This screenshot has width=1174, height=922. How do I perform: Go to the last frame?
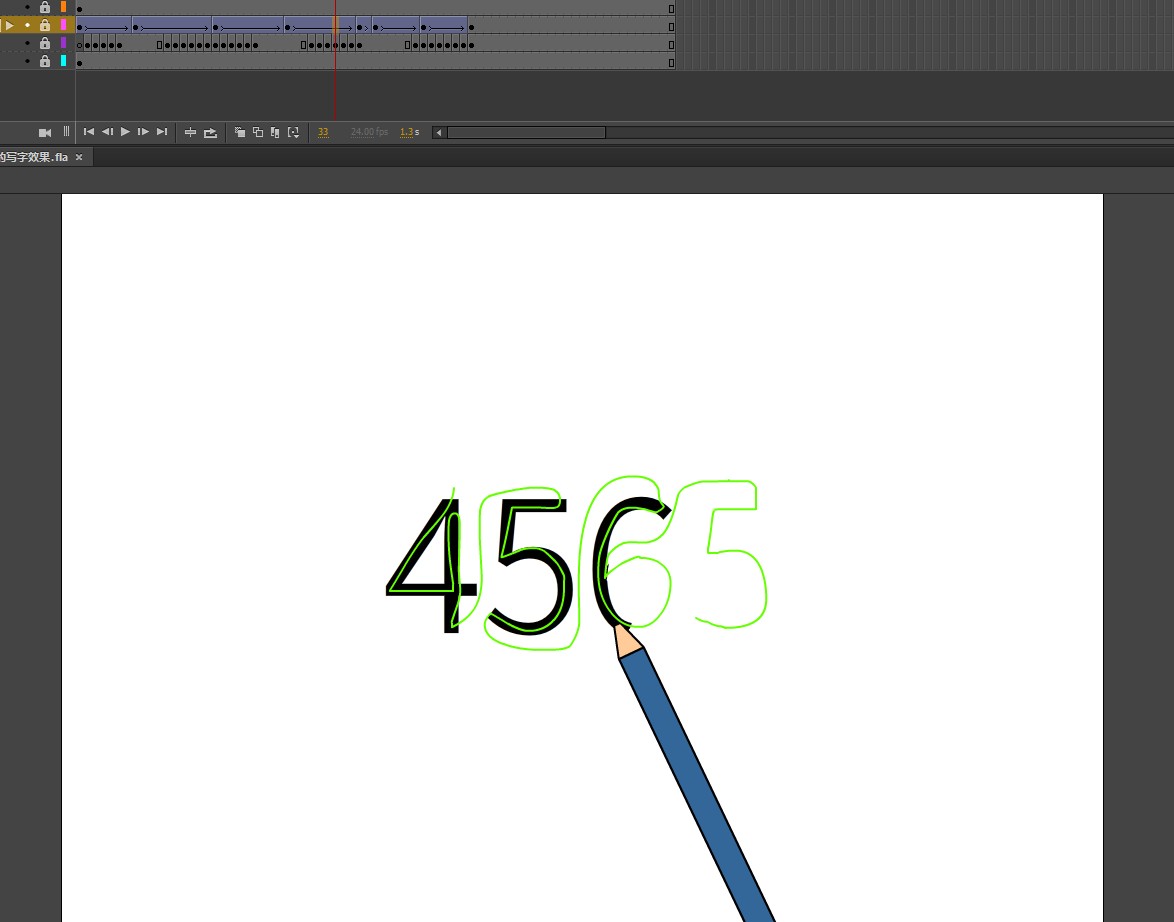162,132
